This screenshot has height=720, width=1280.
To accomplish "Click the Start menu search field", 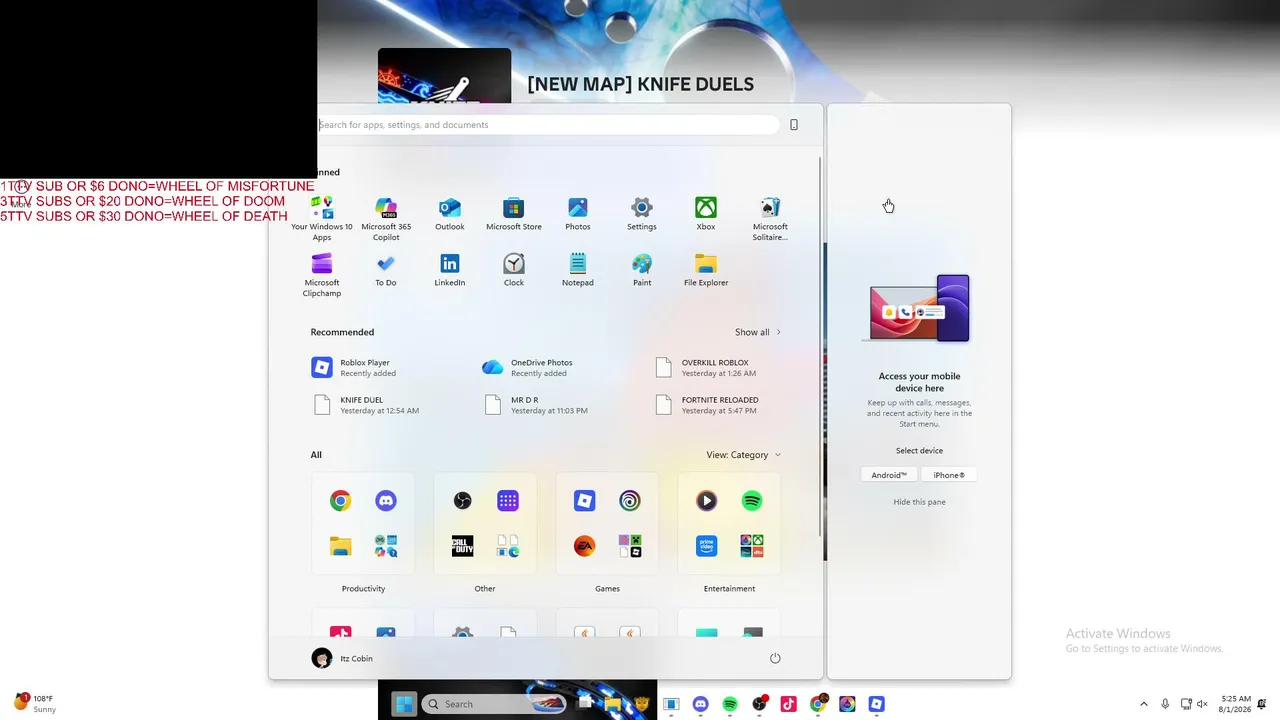I will tap(548, 125).
